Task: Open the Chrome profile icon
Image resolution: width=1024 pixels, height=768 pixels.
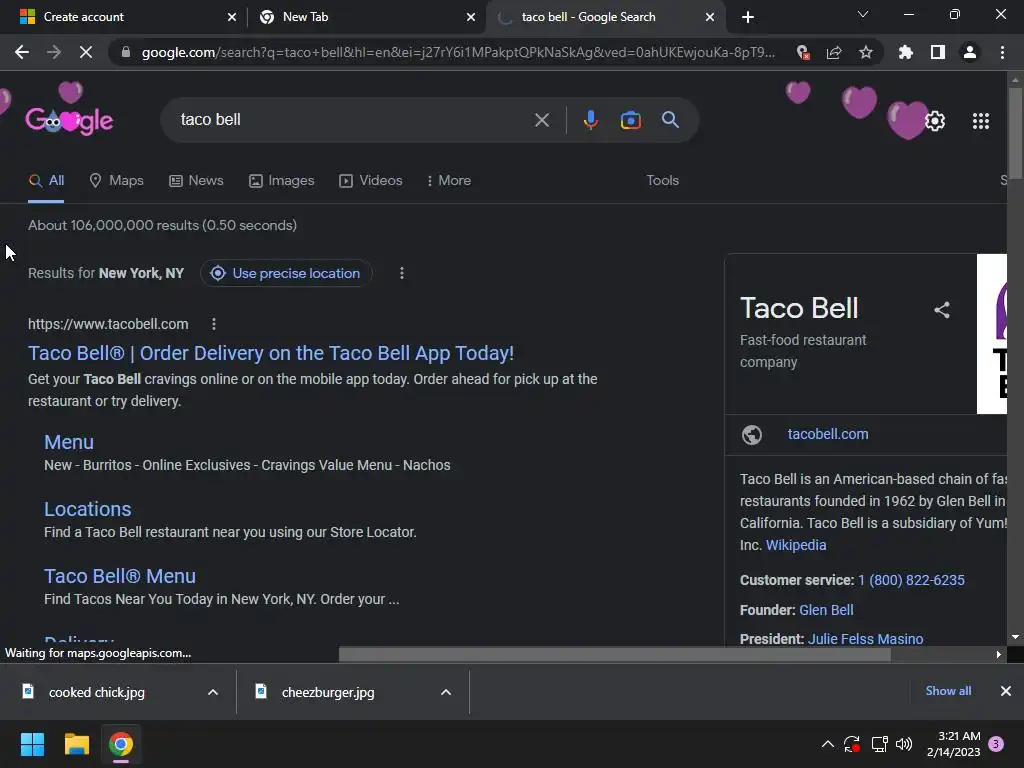Action: coord(970,52)
